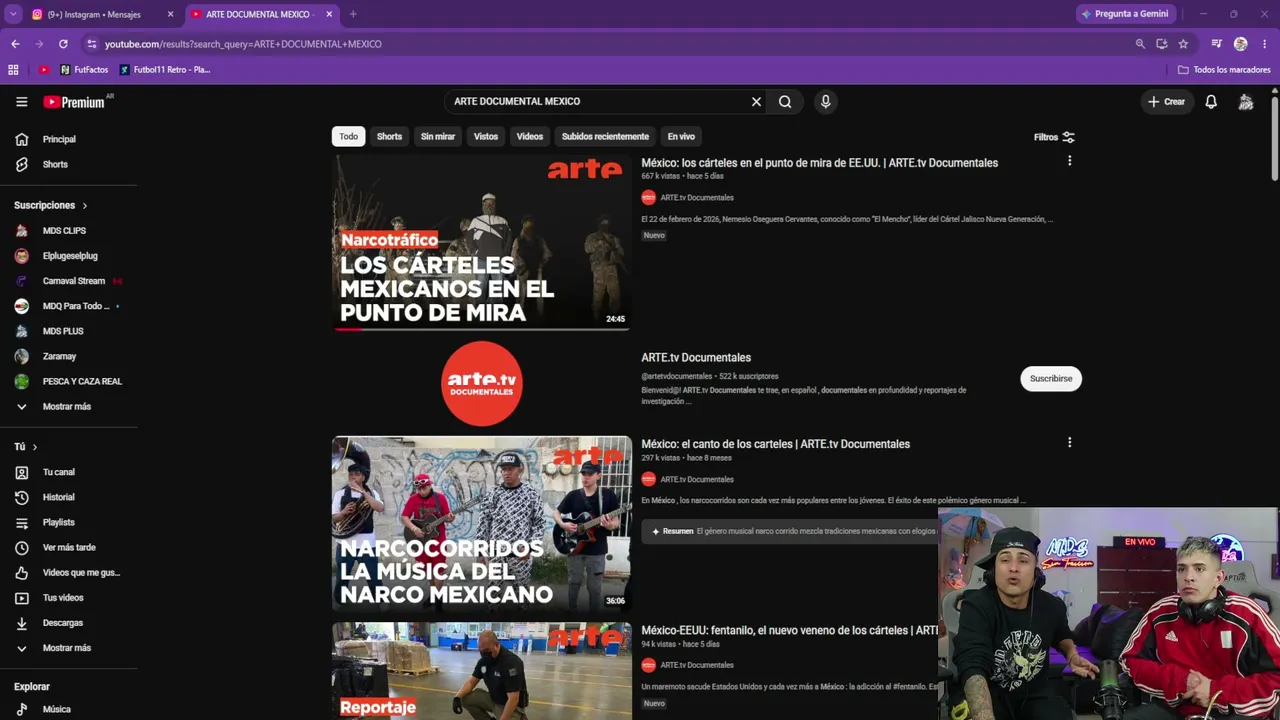Viewport: 1280px width, 720px height.
Task: Expand Mostrar más under Descargas
Action: click(x=69, y=648)
